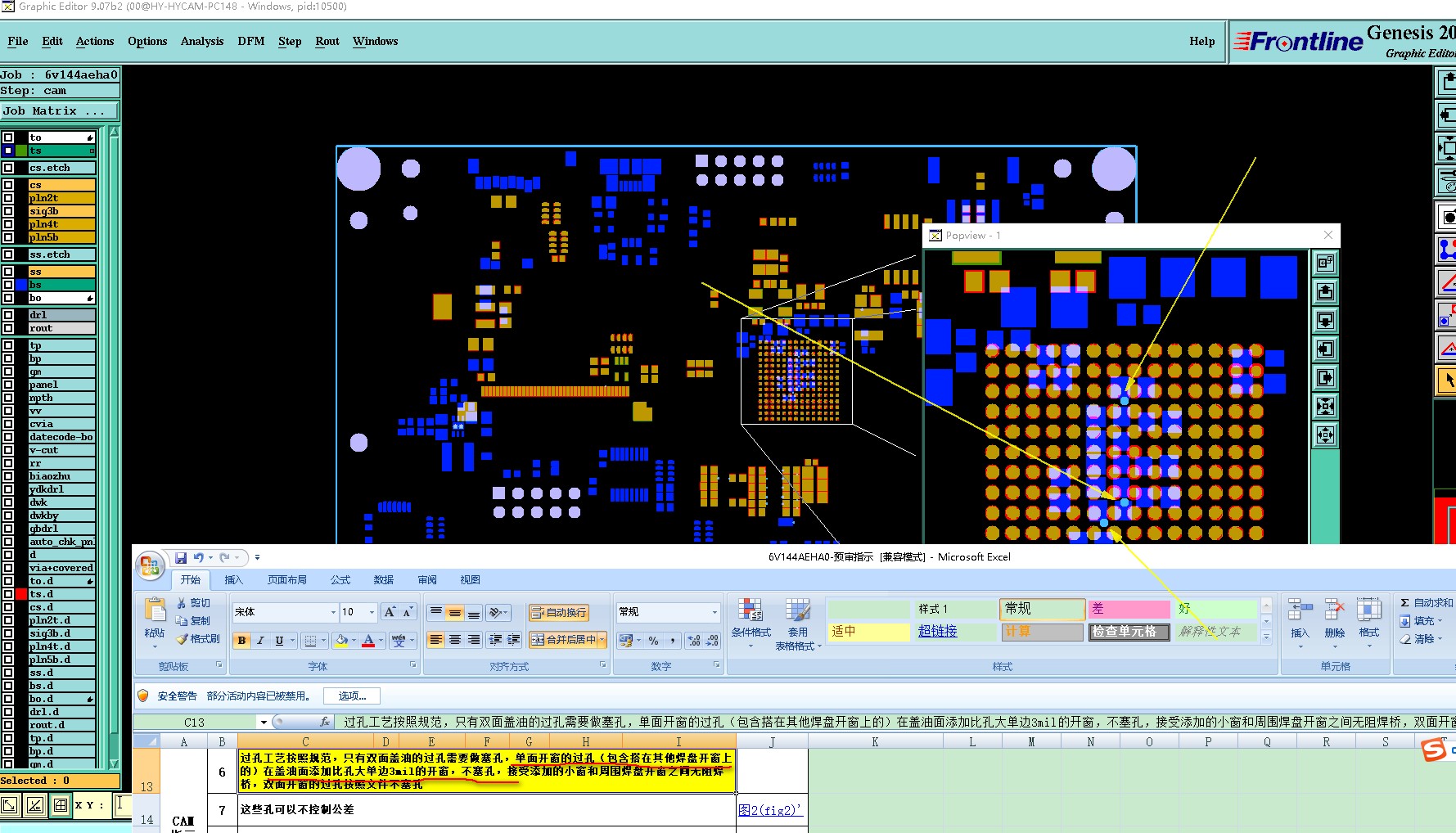Image resolution: width=1456 pixels, height=833 pixels.
Task: Click the percent style icon
Action: tap(653, 641)
